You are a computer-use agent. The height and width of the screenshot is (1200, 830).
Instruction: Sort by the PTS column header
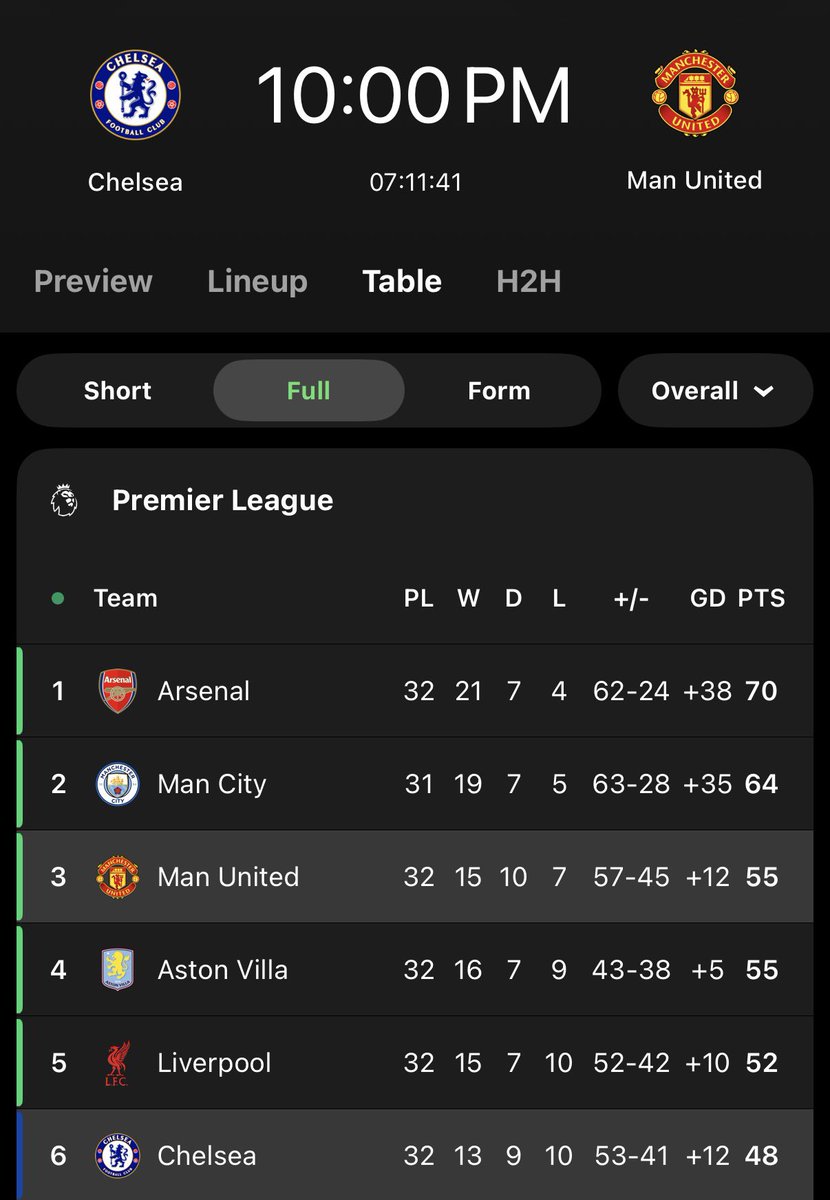761,598
